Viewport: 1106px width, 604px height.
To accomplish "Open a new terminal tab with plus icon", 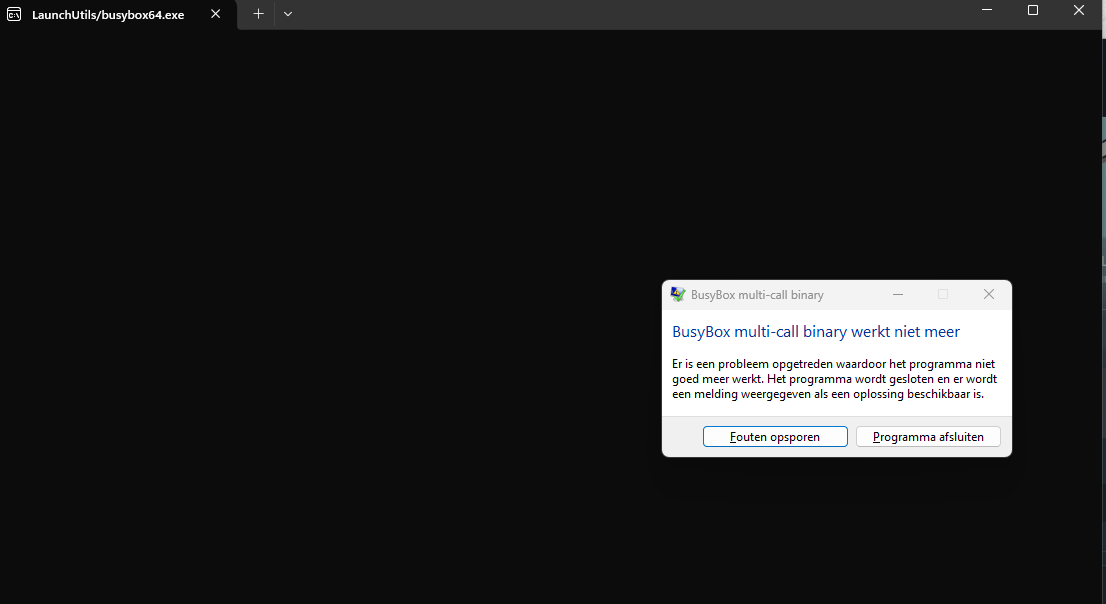I will [x=258, y=13].
